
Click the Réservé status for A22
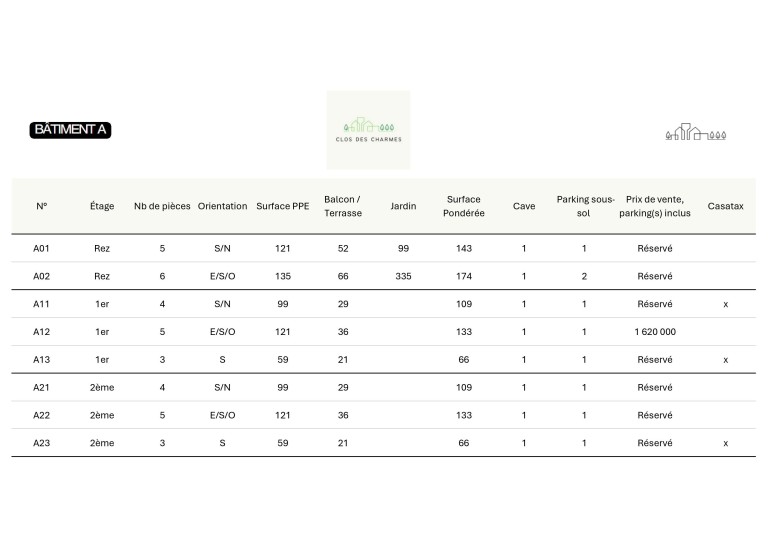pyautogui.click(x=655, y=415)
